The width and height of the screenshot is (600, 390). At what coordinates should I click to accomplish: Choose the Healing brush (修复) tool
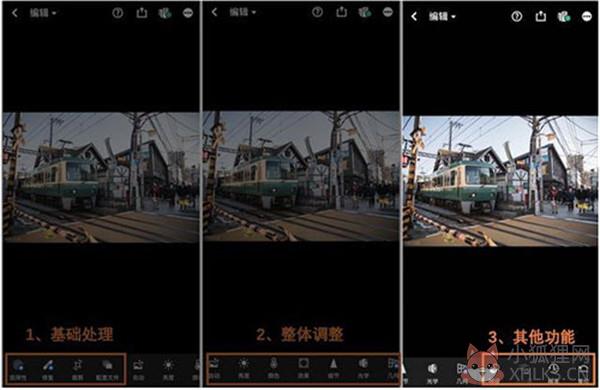coord(48,369)
